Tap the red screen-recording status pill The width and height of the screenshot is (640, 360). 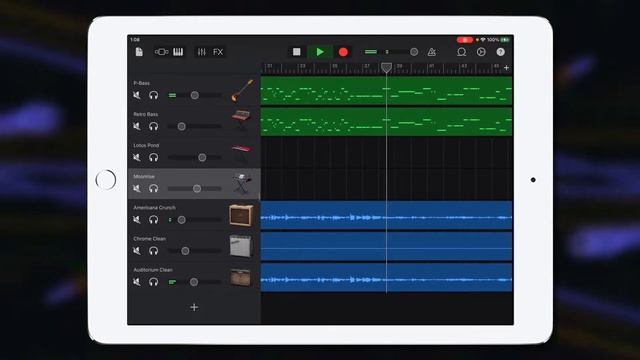[x=464, y=40]
